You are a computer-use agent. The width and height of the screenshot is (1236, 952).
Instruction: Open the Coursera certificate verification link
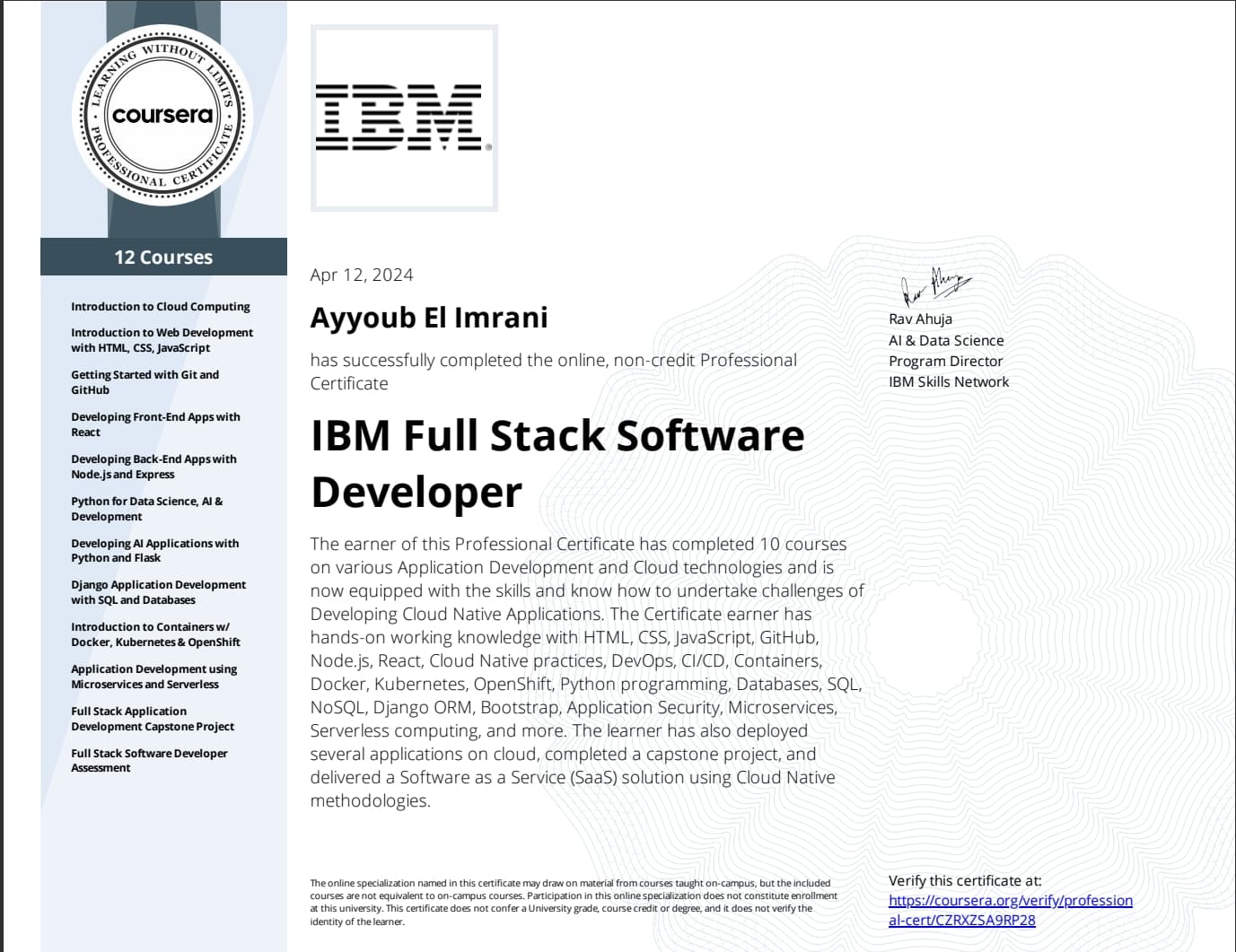point(1010,910)
